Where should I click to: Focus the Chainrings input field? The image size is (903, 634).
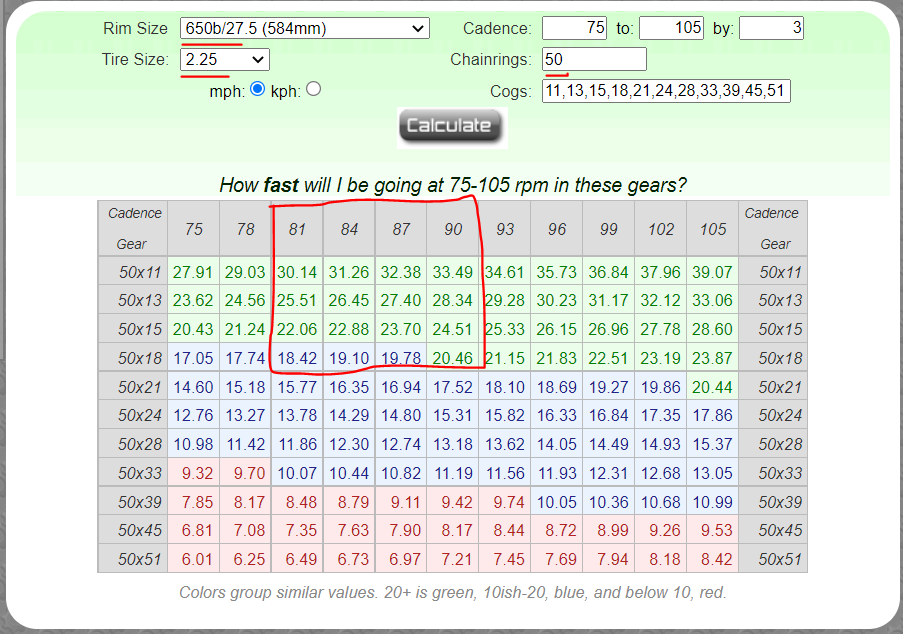(x=594, y=60)
